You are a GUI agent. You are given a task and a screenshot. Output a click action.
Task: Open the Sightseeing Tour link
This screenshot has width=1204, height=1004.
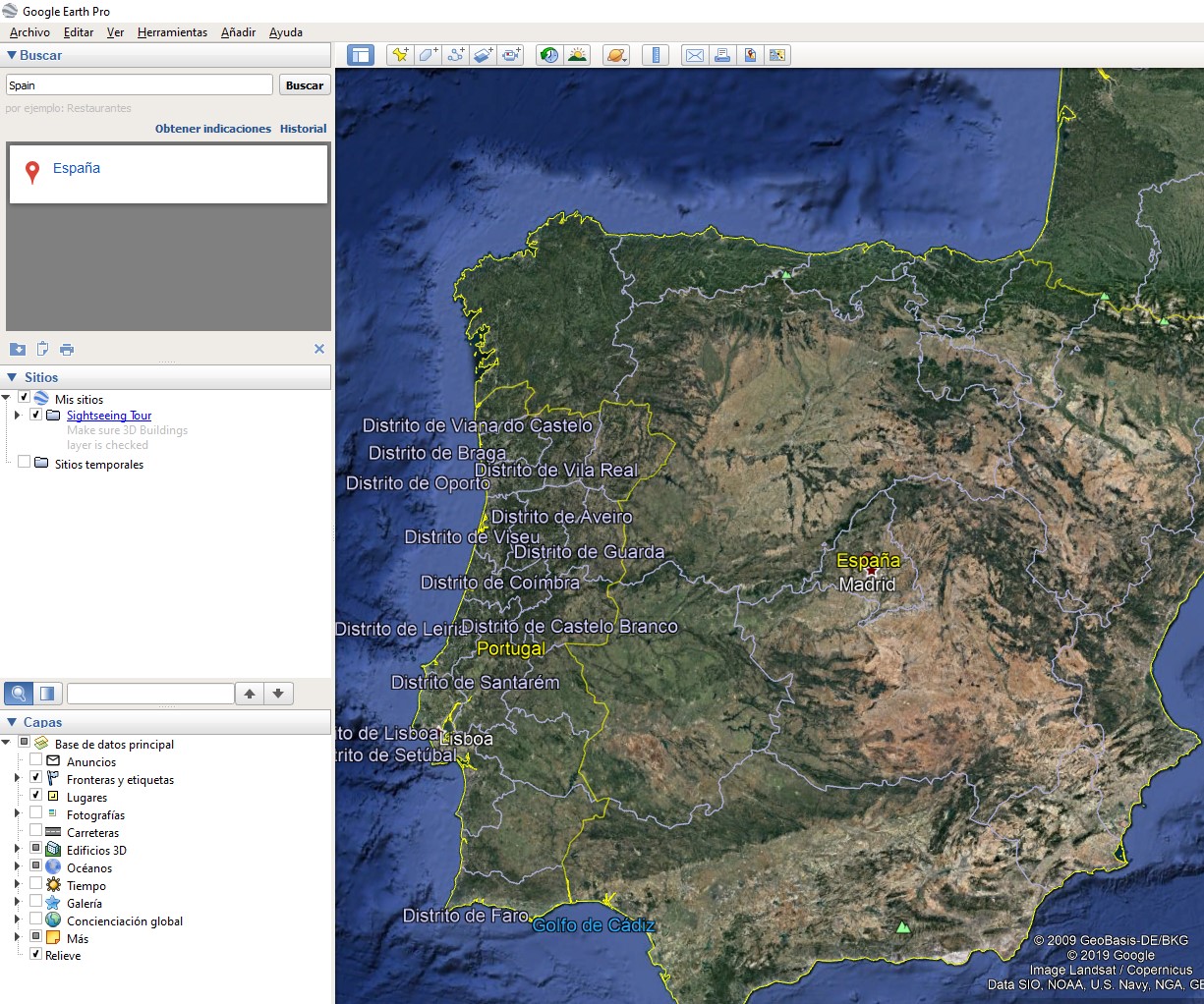[x=109, y=416]
